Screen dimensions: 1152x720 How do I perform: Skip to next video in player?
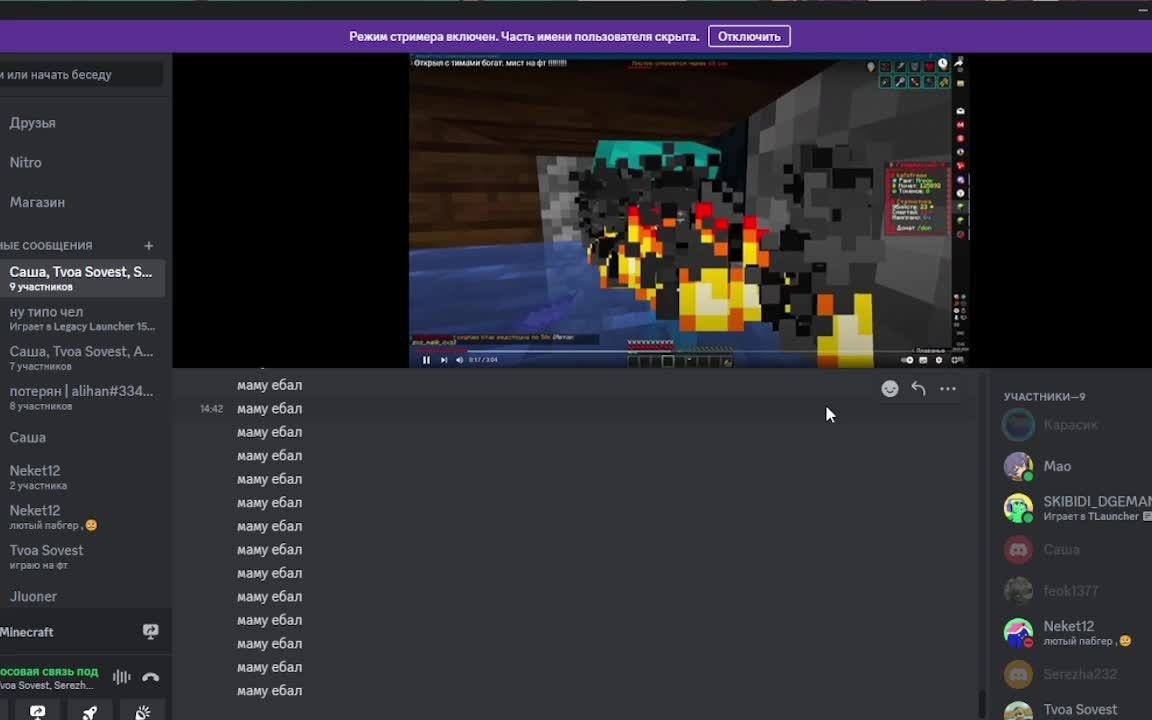pos(444,360)
